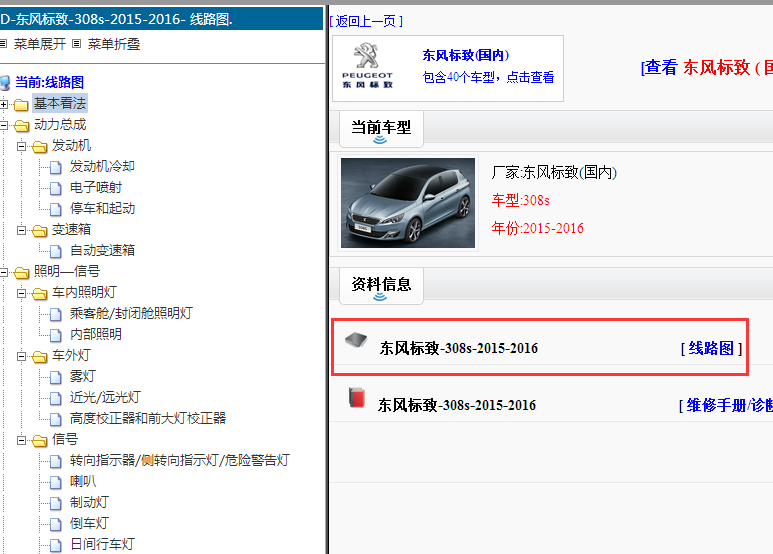Click the page icon of 自动变速箱
This screenshot has height=554, width=773.
tap(56, 251)
